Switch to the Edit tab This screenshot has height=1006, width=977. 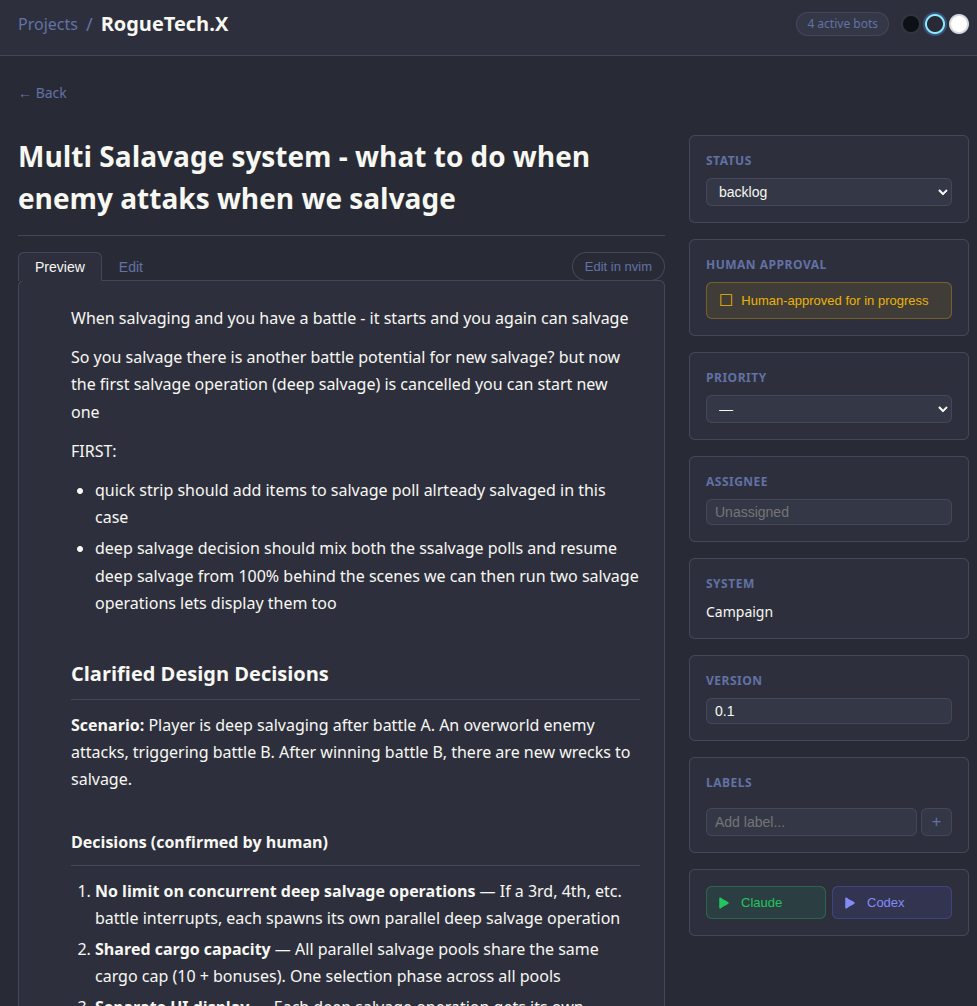pos(131,267)
